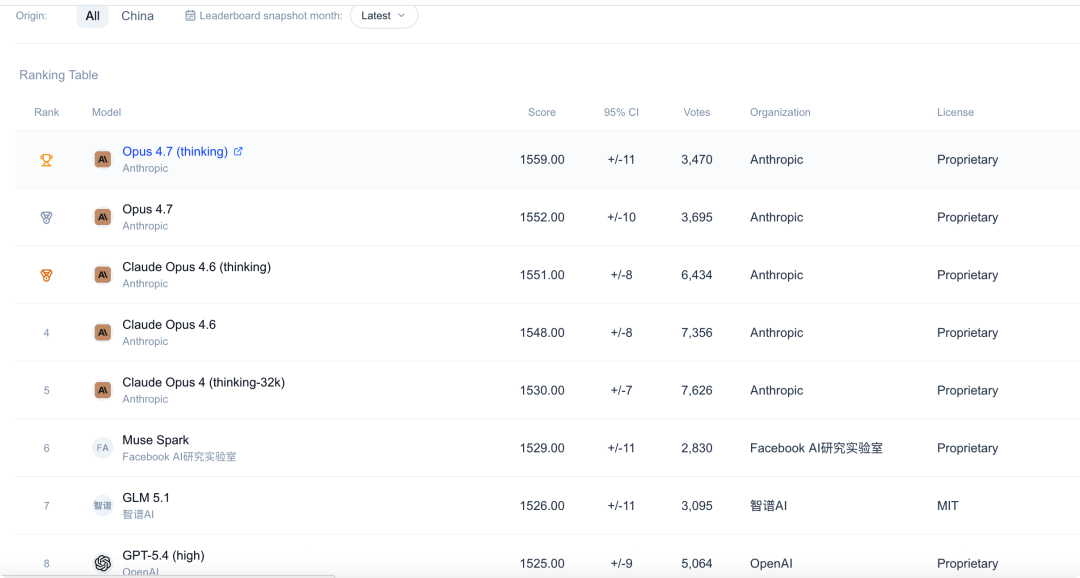The image size is (1080, 578).
Task: Click the Anthropic logo in the rank 4 row
Action: 103,333
